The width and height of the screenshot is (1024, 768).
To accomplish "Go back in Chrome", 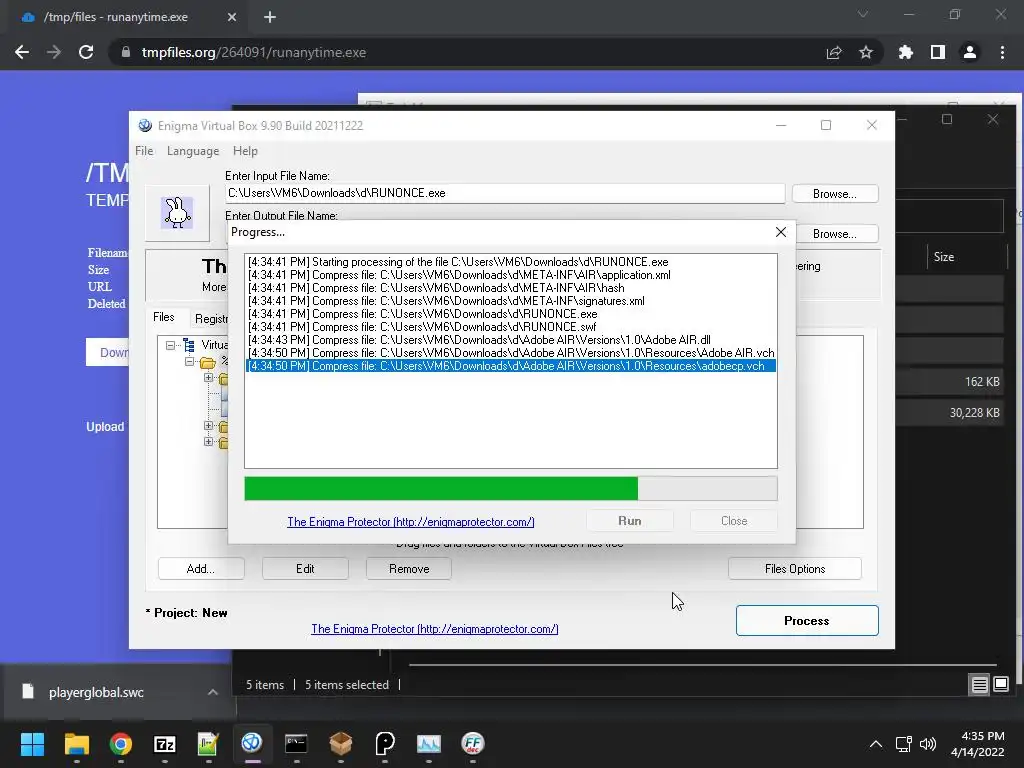I will pos(22,52).
